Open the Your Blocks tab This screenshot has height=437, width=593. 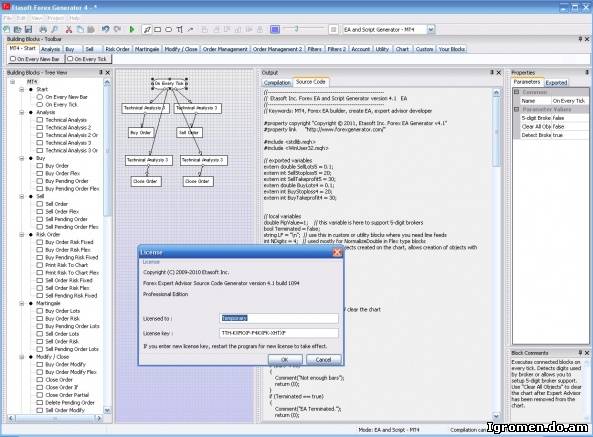[452, 49]
